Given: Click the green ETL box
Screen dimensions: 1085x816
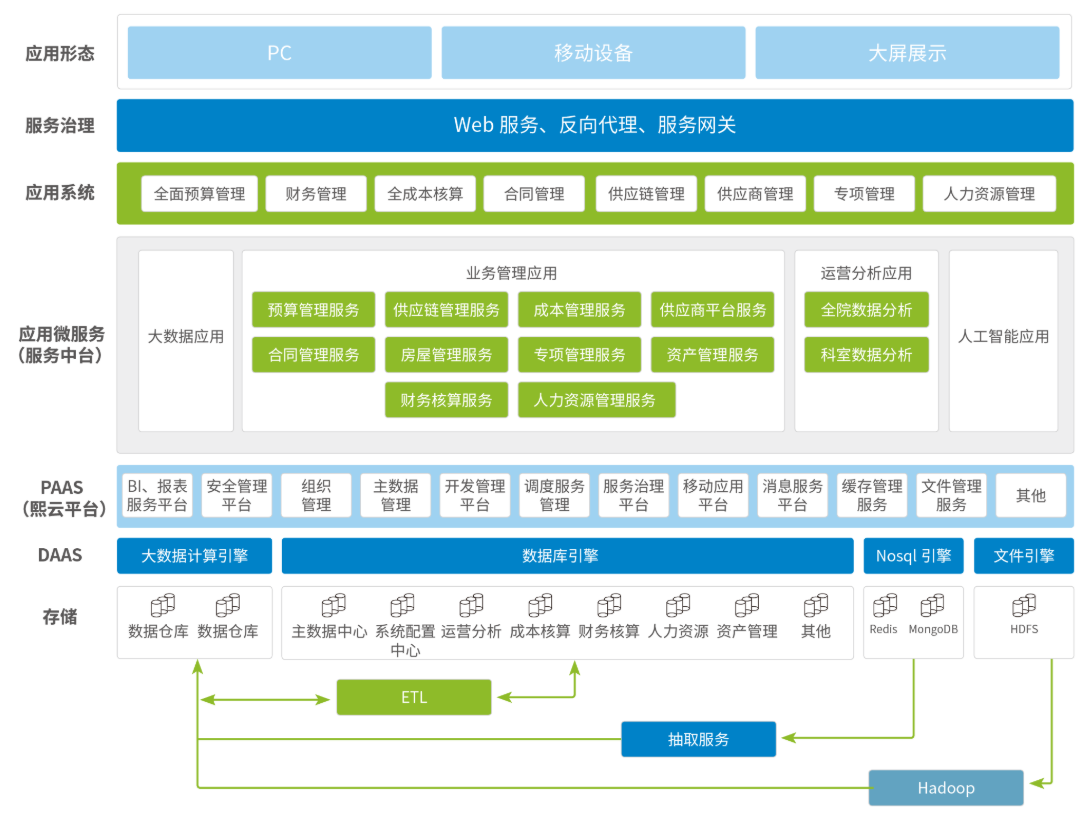Looking at the screenshot, I should (414, 697).
